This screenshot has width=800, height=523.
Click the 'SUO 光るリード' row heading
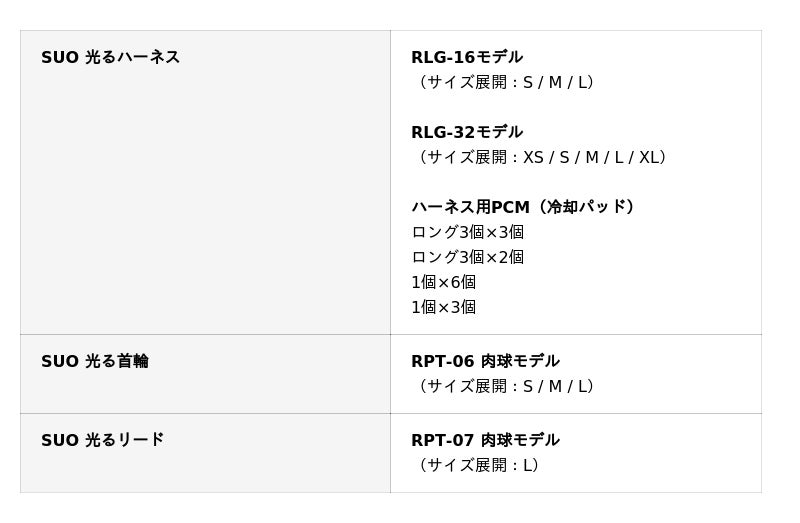pos(102,440)
